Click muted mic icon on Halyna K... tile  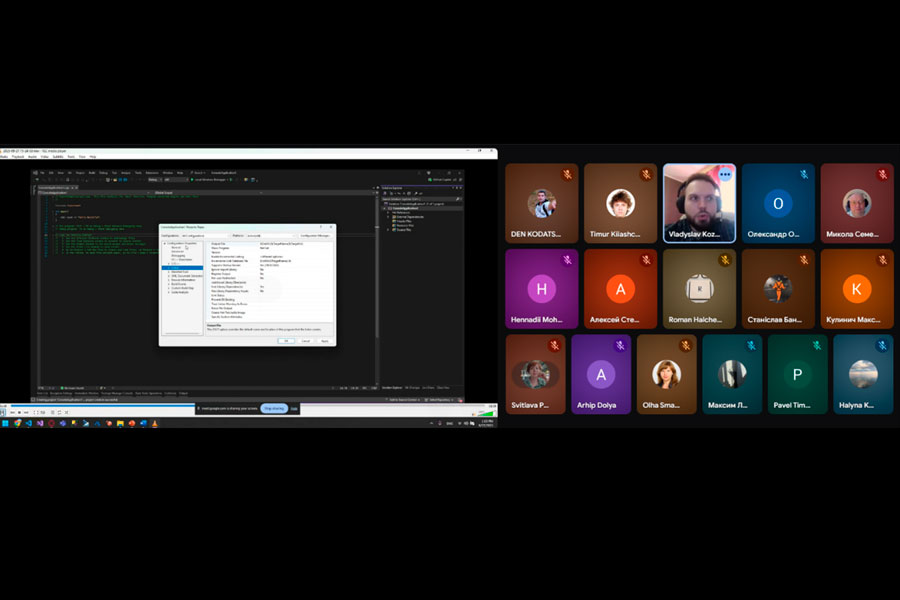click(882, 345)
